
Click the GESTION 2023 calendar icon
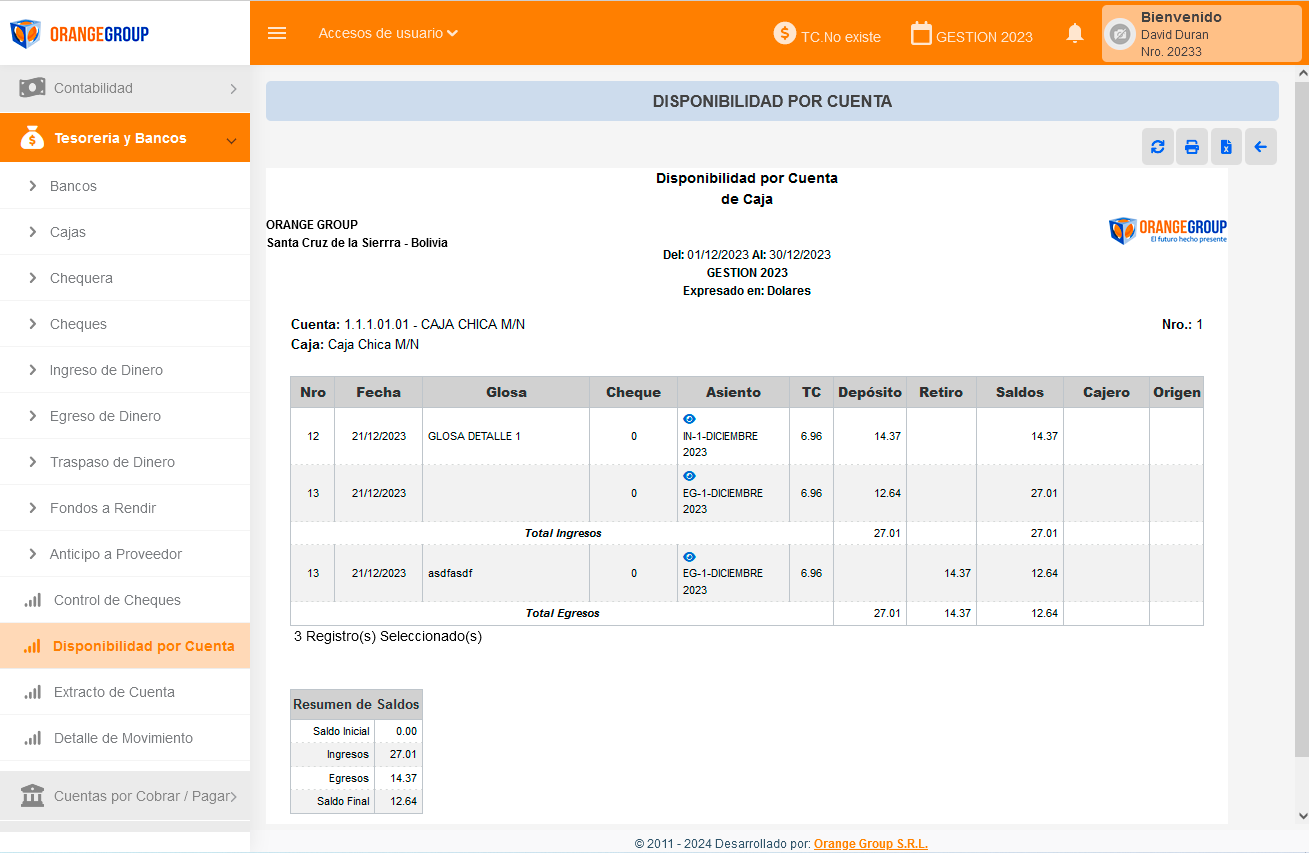921,34
